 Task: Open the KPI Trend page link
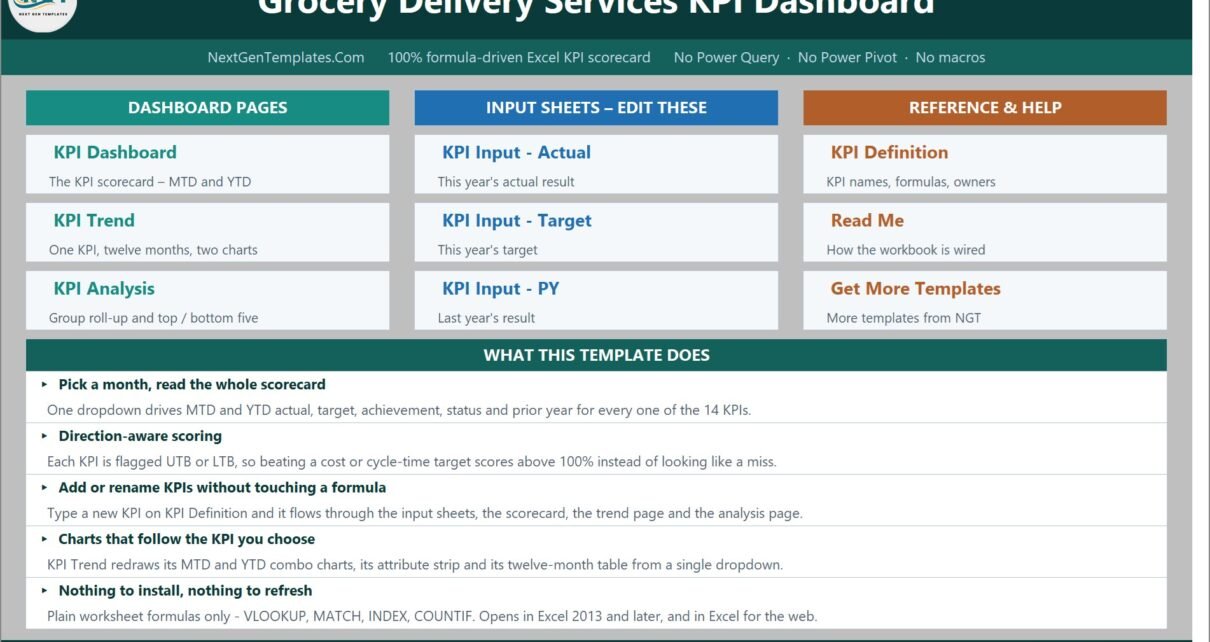pyautogui.click(x=94, y=221)
